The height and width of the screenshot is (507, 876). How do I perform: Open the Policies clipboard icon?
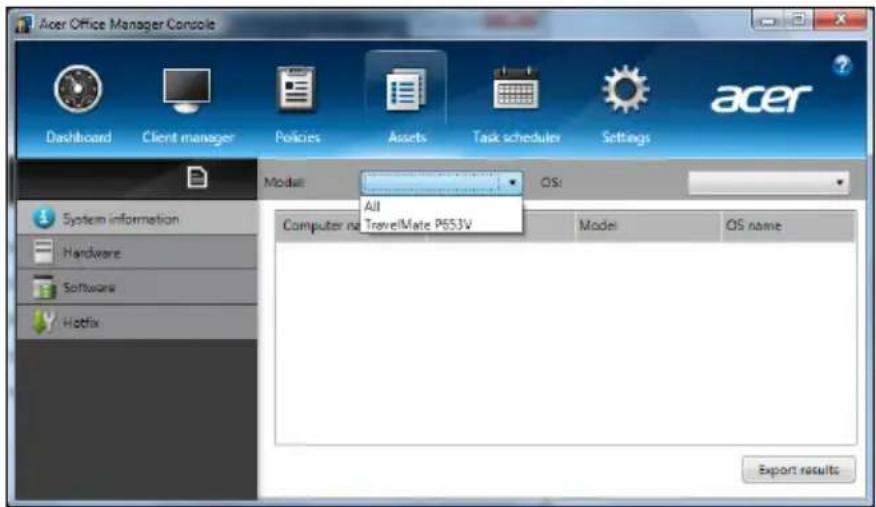tap(297, 94)
